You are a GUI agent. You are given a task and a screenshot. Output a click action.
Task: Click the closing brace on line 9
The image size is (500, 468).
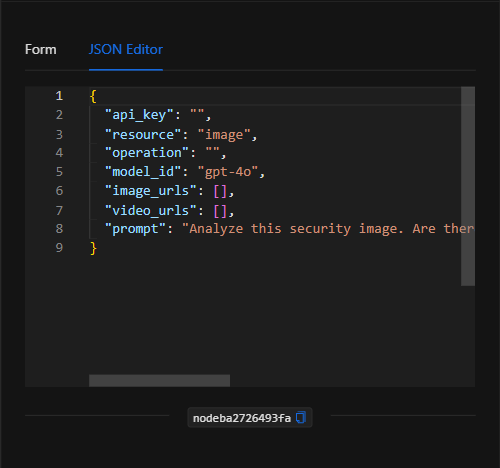coord(93,248)
